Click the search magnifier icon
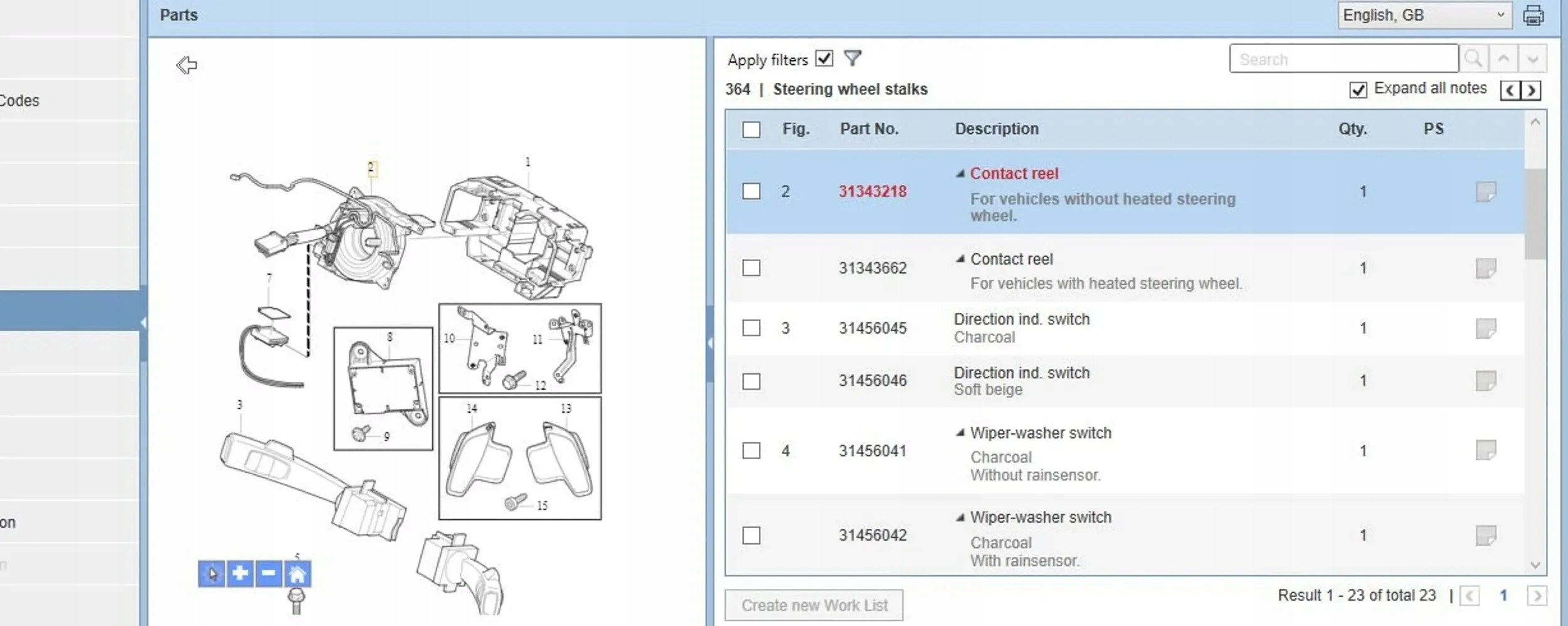The width and height of the screenshot is (1568, 626). tap(1473, 59)
